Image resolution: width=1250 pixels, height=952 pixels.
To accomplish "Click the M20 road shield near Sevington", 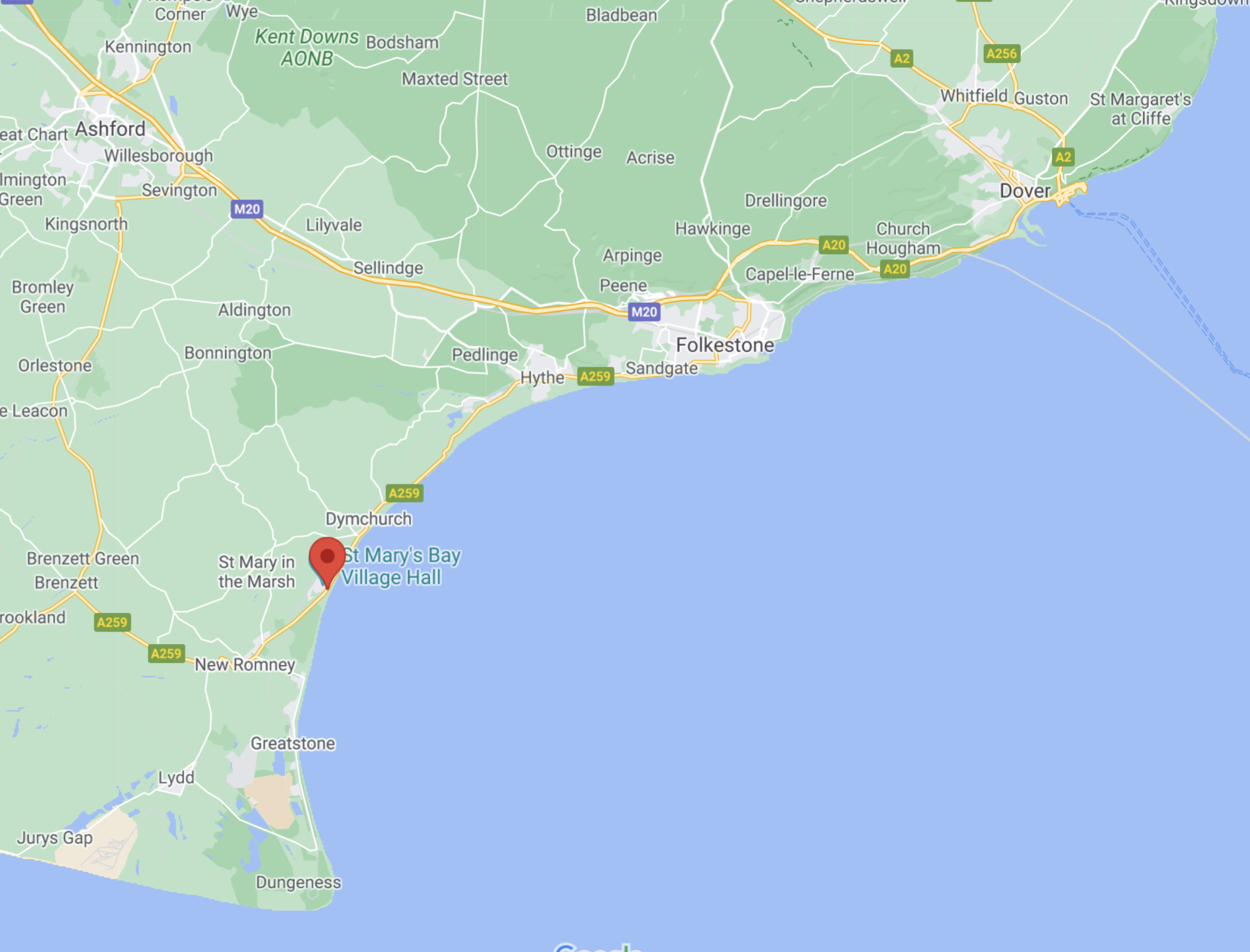I will 247,209.
